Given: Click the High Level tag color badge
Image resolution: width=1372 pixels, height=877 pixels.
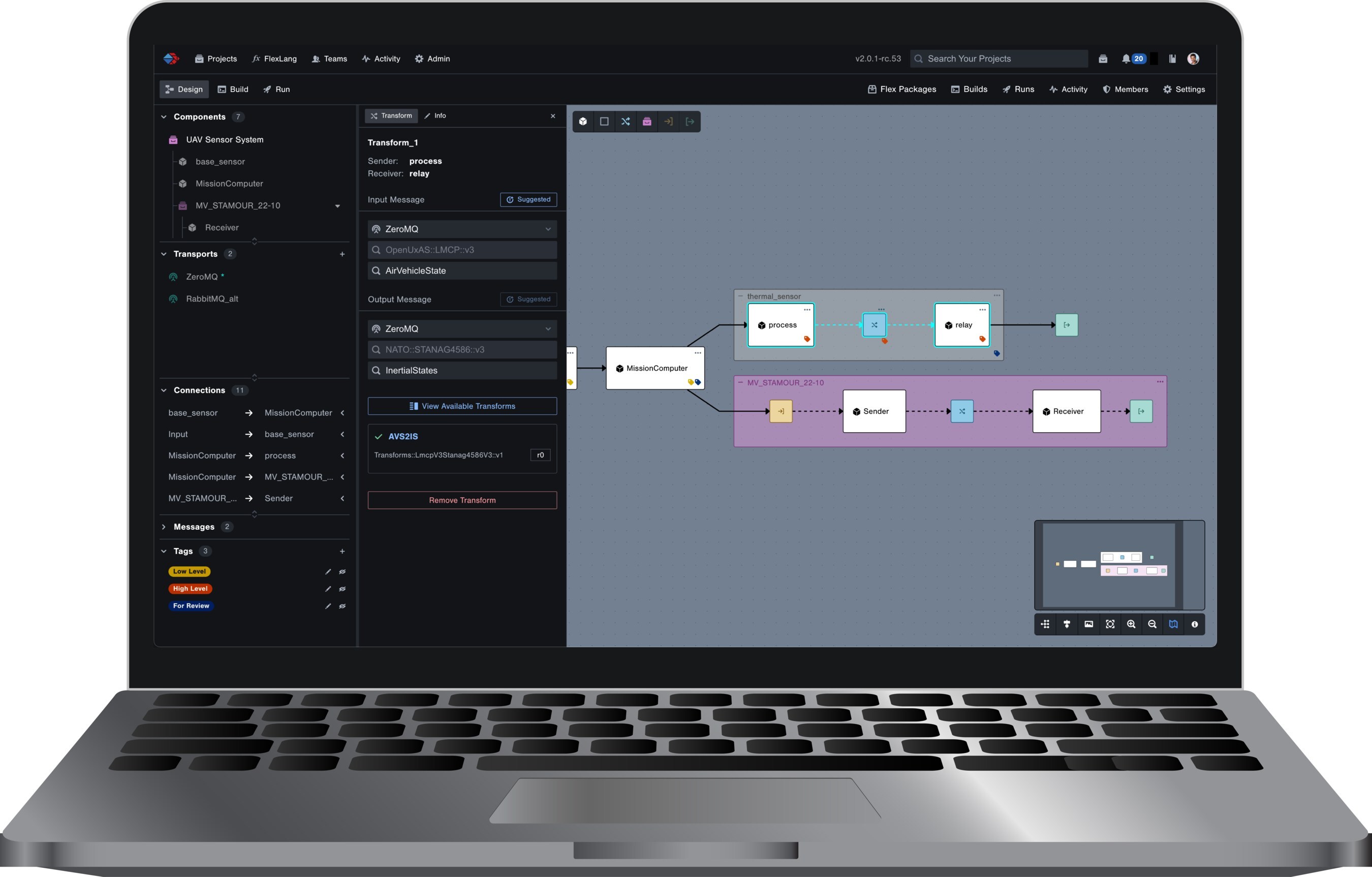Looking at the screenshot, I should click(x=190, y=589).
